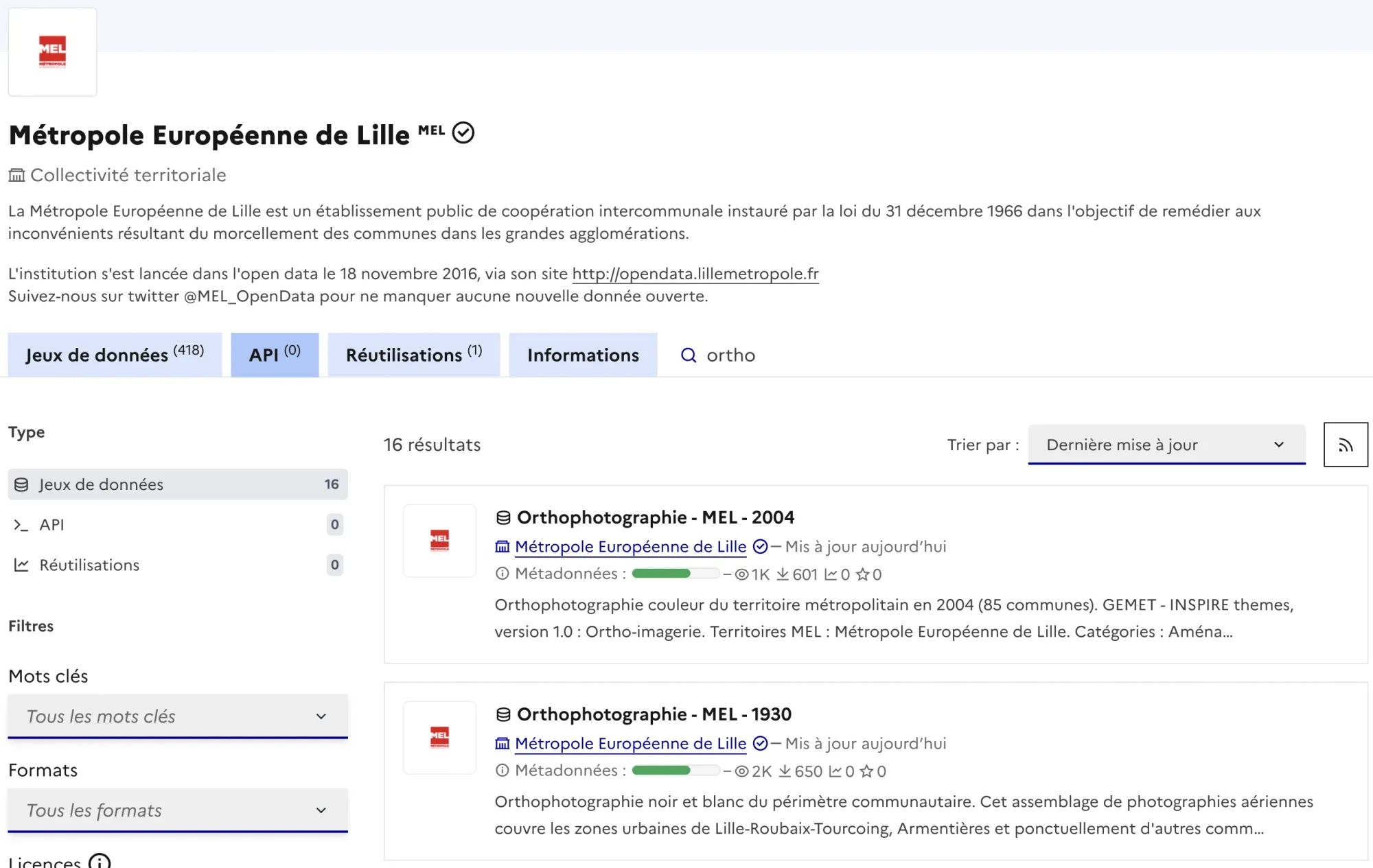The height and width of the screenshot is (868, 1373).
Task: Click the MEL thumbnail on 1930 card
Action: pyautogui.click(x=439, y=738)
